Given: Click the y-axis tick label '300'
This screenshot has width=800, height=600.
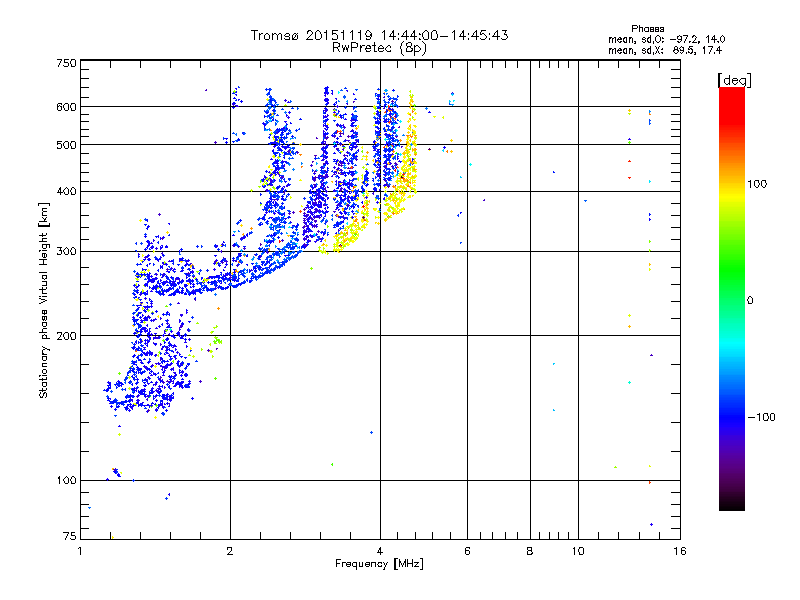Looking at the screenshot, I should click(x=67, y=252).
